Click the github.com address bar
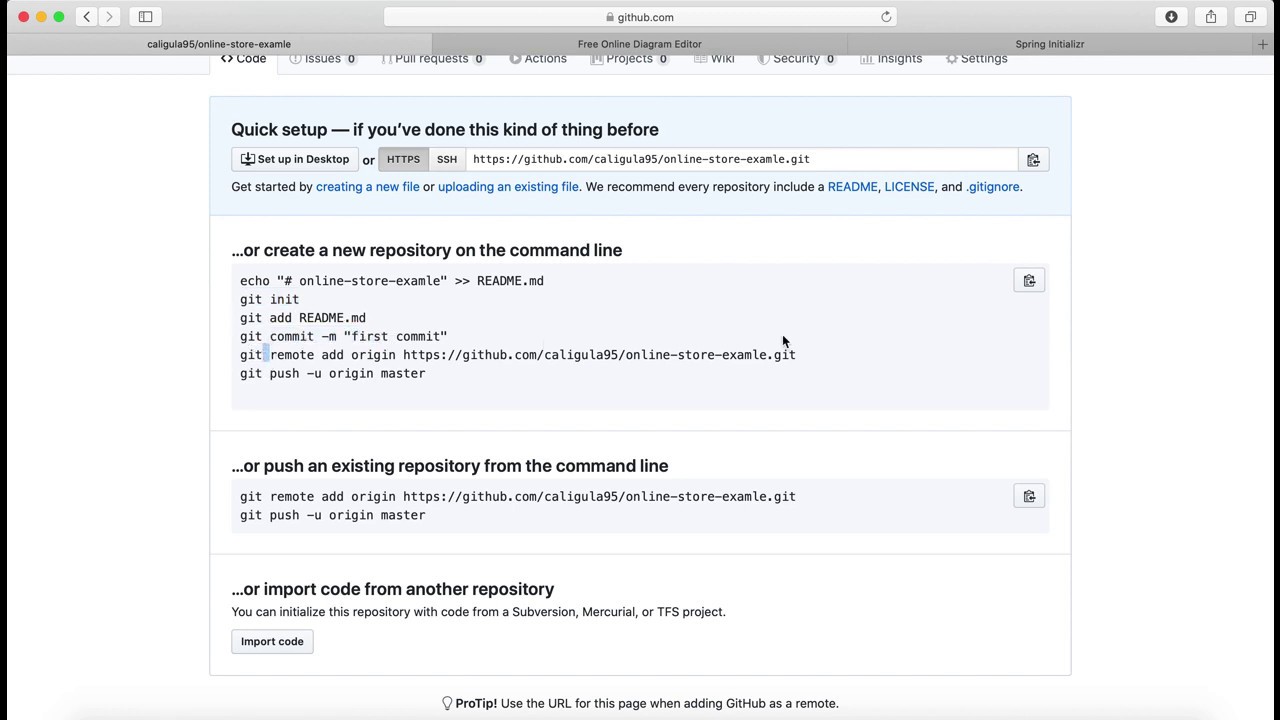Image resolution: width=1280 pixels, height=720 pixels. pyautogui.click(x=640, y=17)
